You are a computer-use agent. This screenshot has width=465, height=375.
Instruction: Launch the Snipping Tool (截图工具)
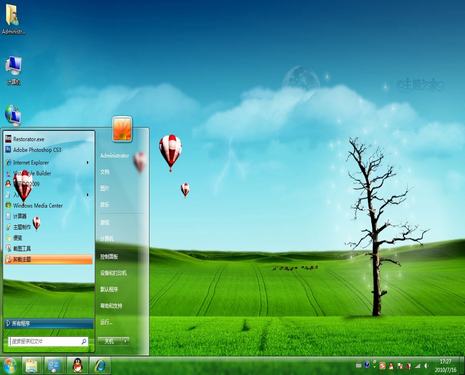coord(49,248)
